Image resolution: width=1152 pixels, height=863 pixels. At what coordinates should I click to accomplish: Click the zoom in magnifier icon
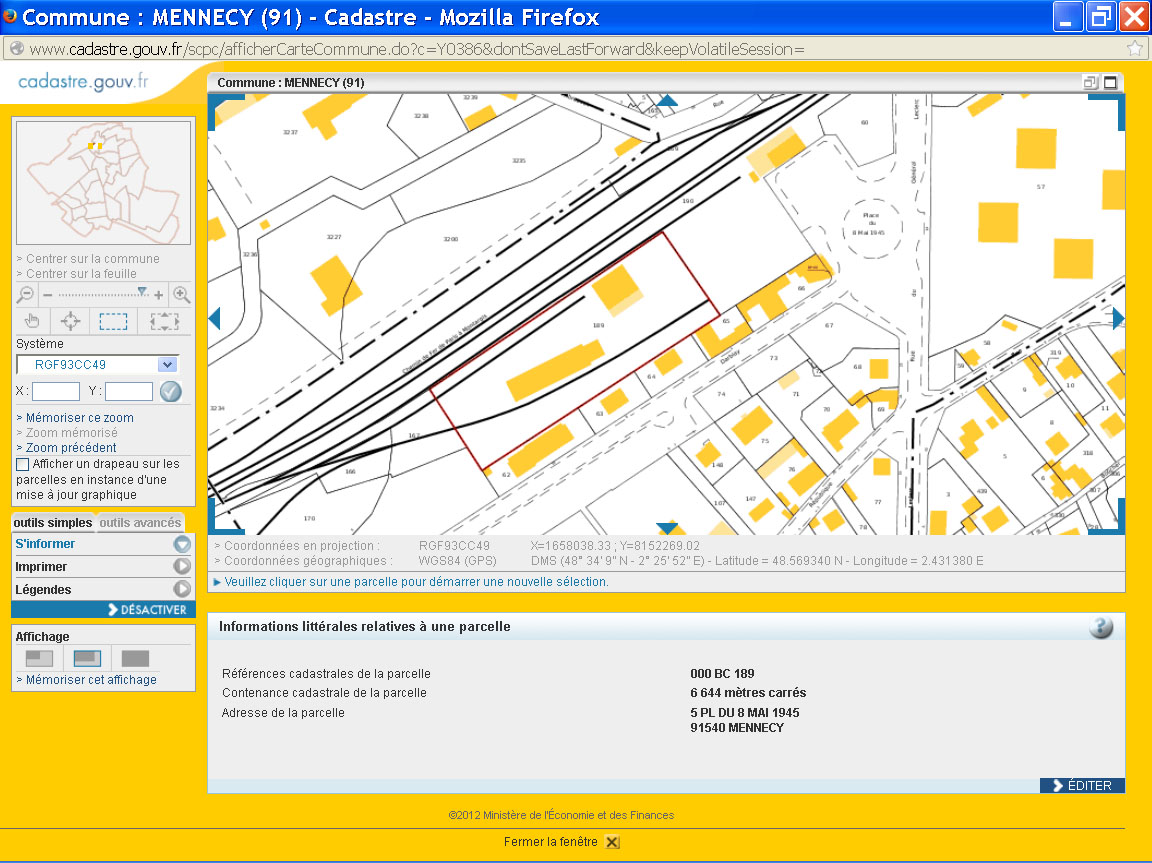(x=181, y=295)
